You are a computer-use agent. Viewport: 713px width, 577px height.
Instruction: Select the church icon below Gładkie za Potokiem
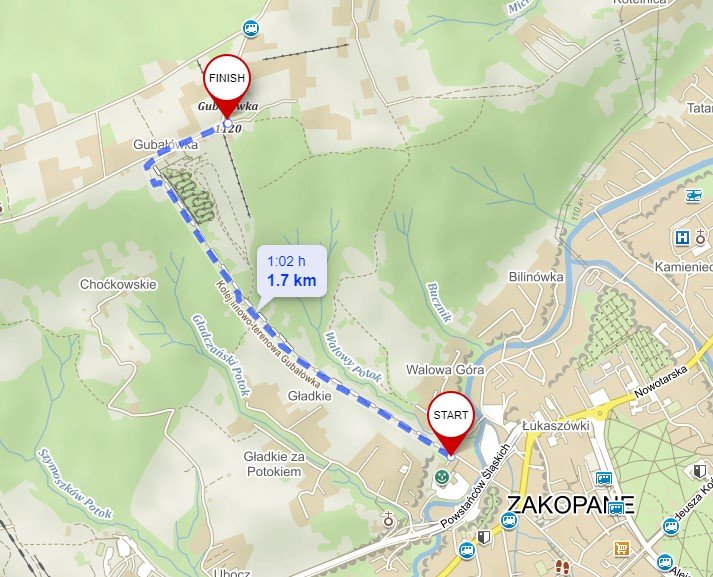(388, 519)
